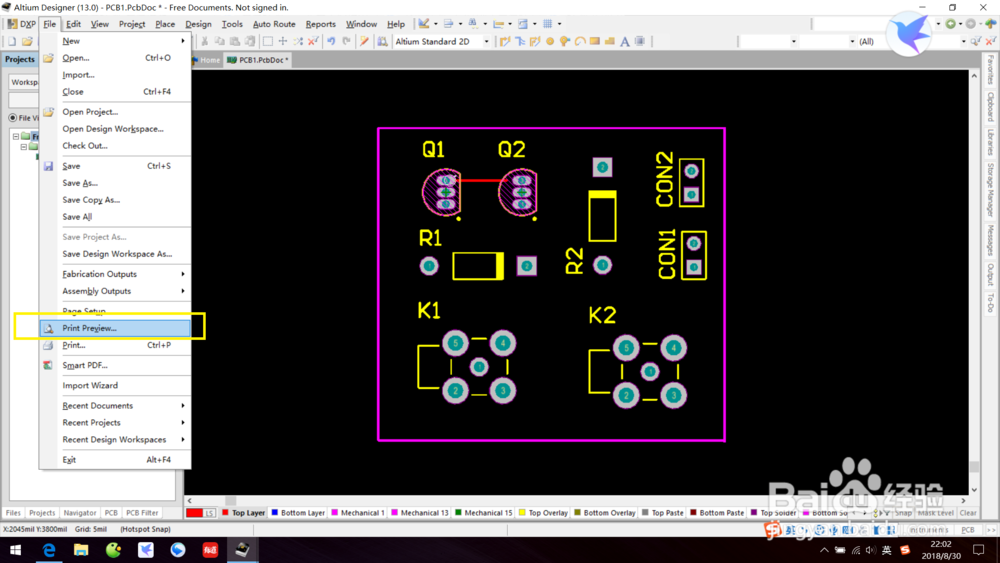Click the PCB panel button in status bar
This screenshot has width=1000, height=563.
pyautogui.click(x=967, y=530)
